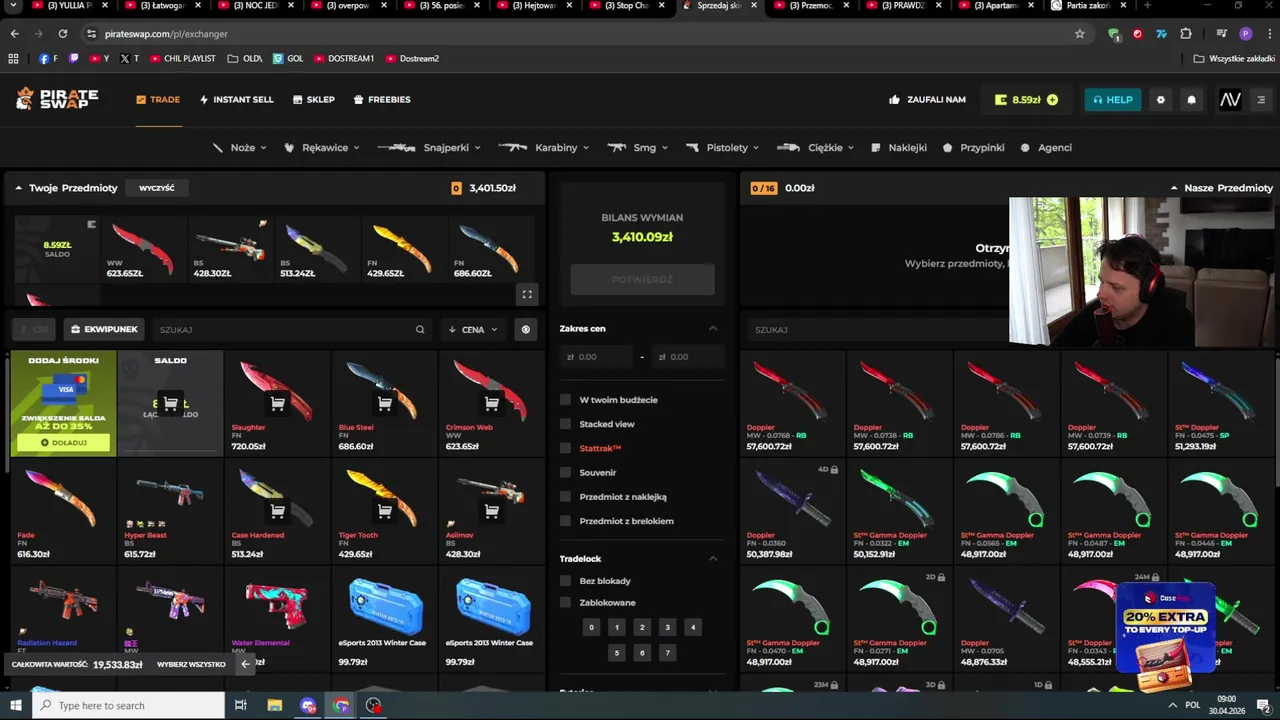Click the Chrome profile avatar
The width and height of the screenshot is (1280, 720).
pyautogui.click(x=1245, y=33)
